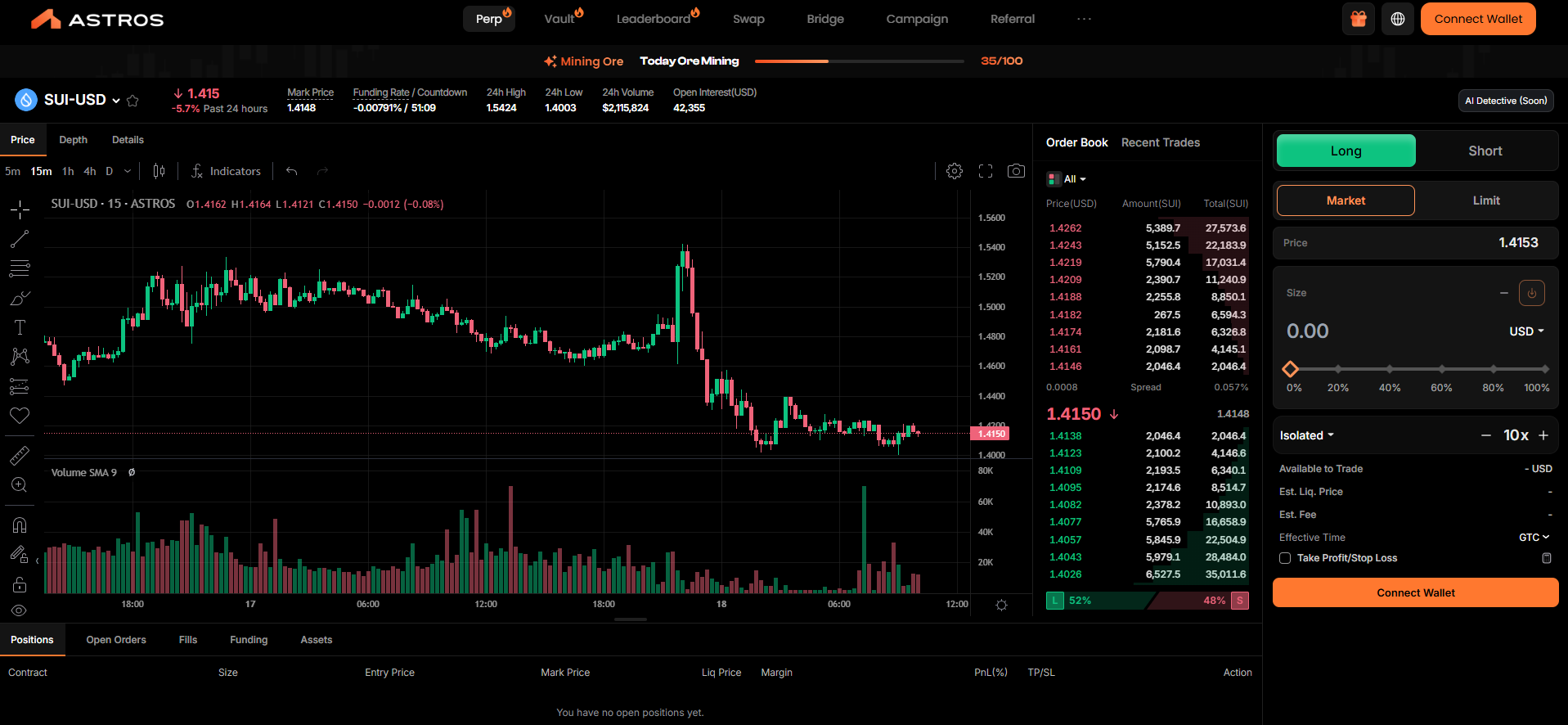The width and height of the screenshot is (1568, 725).
Task: Open the GTC effective time dropdown
Action: pos(1534,538)
